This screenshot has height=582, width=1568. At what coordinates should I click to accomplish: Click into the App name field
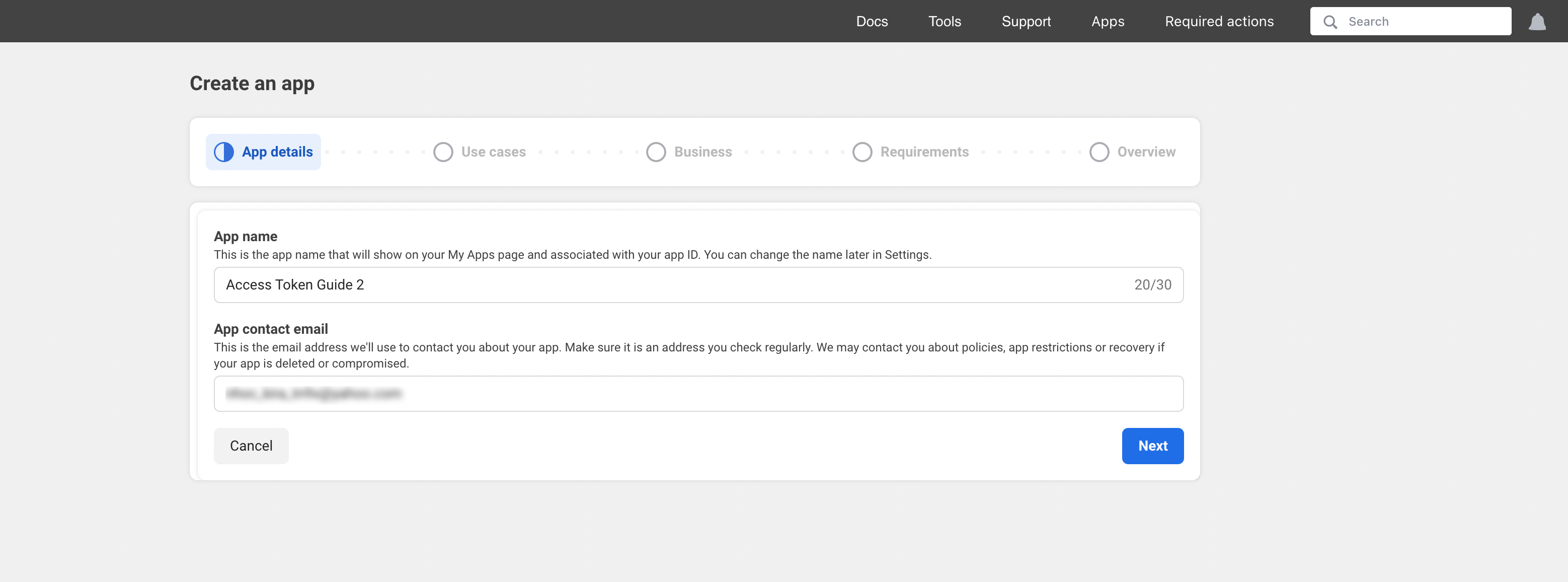click(670, 285)
